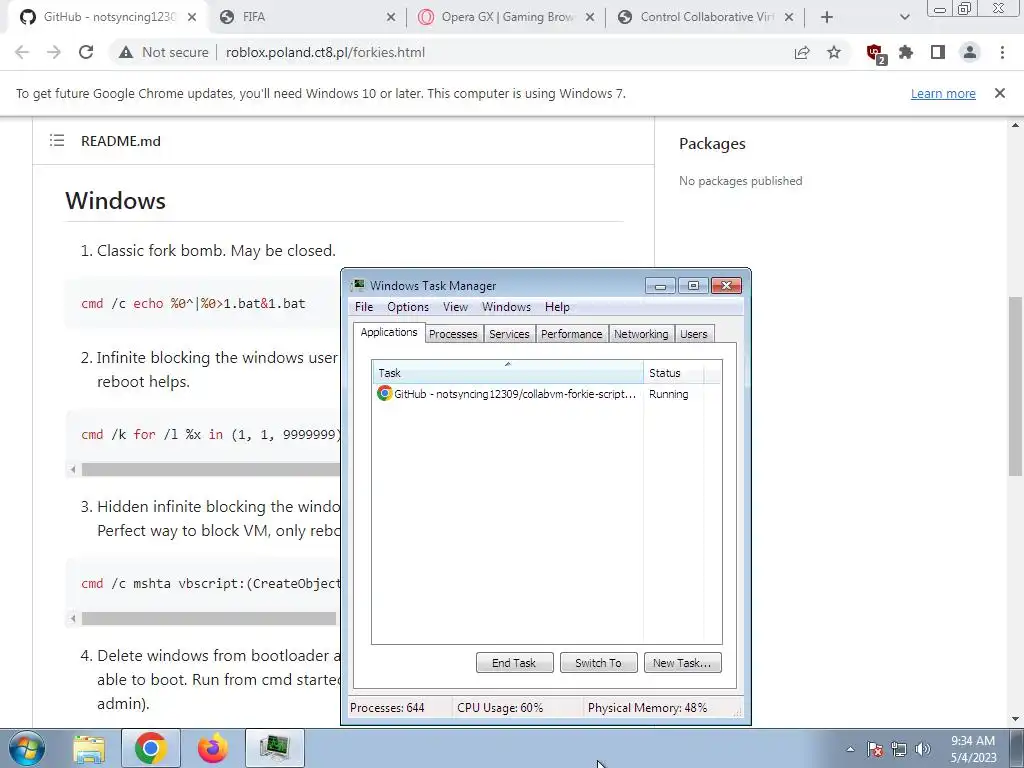Show hidden tray icons arrow

point(850,749)
